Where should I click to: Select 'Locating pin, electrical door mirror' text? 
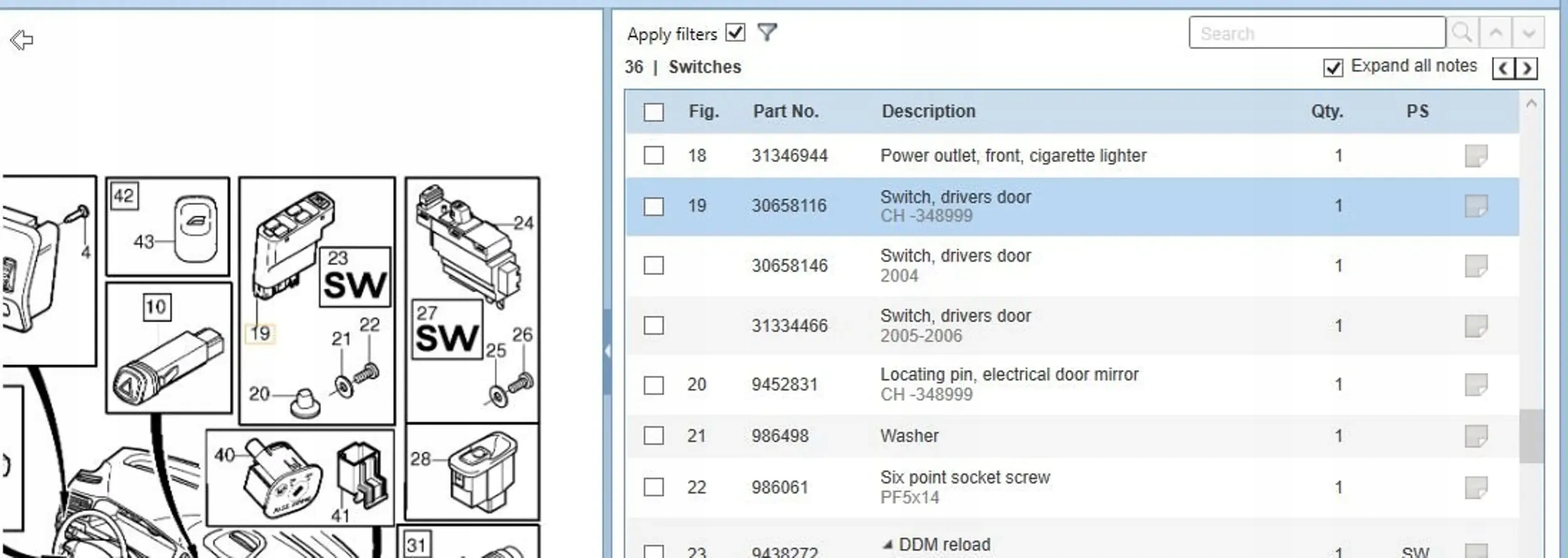point(1009,375)
